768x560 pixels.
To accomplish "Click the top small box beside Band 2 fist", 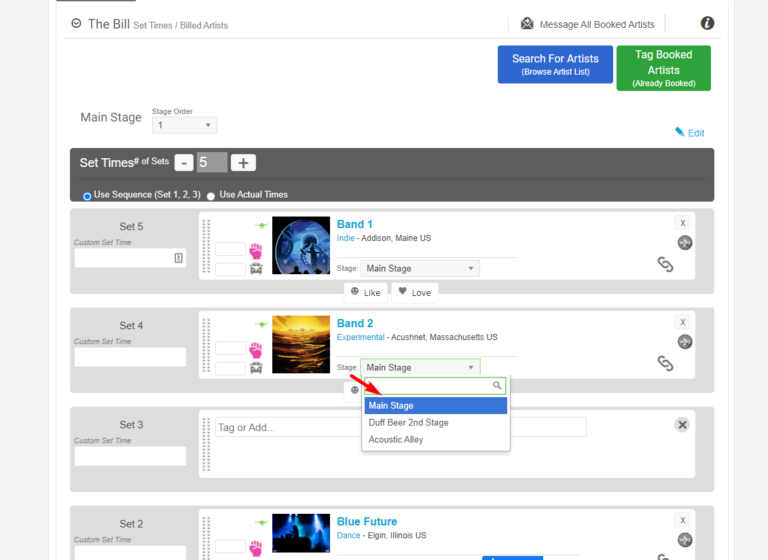I will (x=230, y=348).
